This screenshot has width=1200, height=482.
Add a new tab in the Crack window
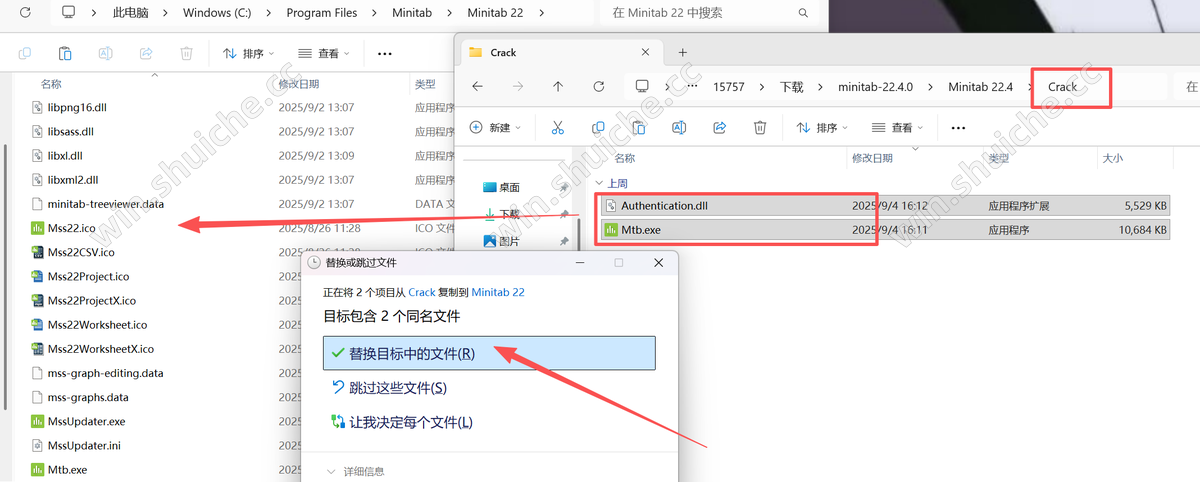coord(683,52)
